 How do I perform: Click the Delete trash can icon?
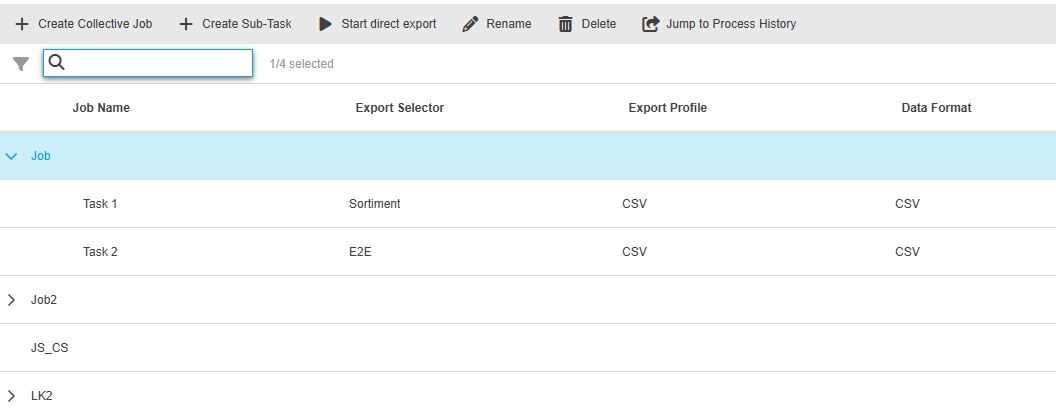click(566, 24)
